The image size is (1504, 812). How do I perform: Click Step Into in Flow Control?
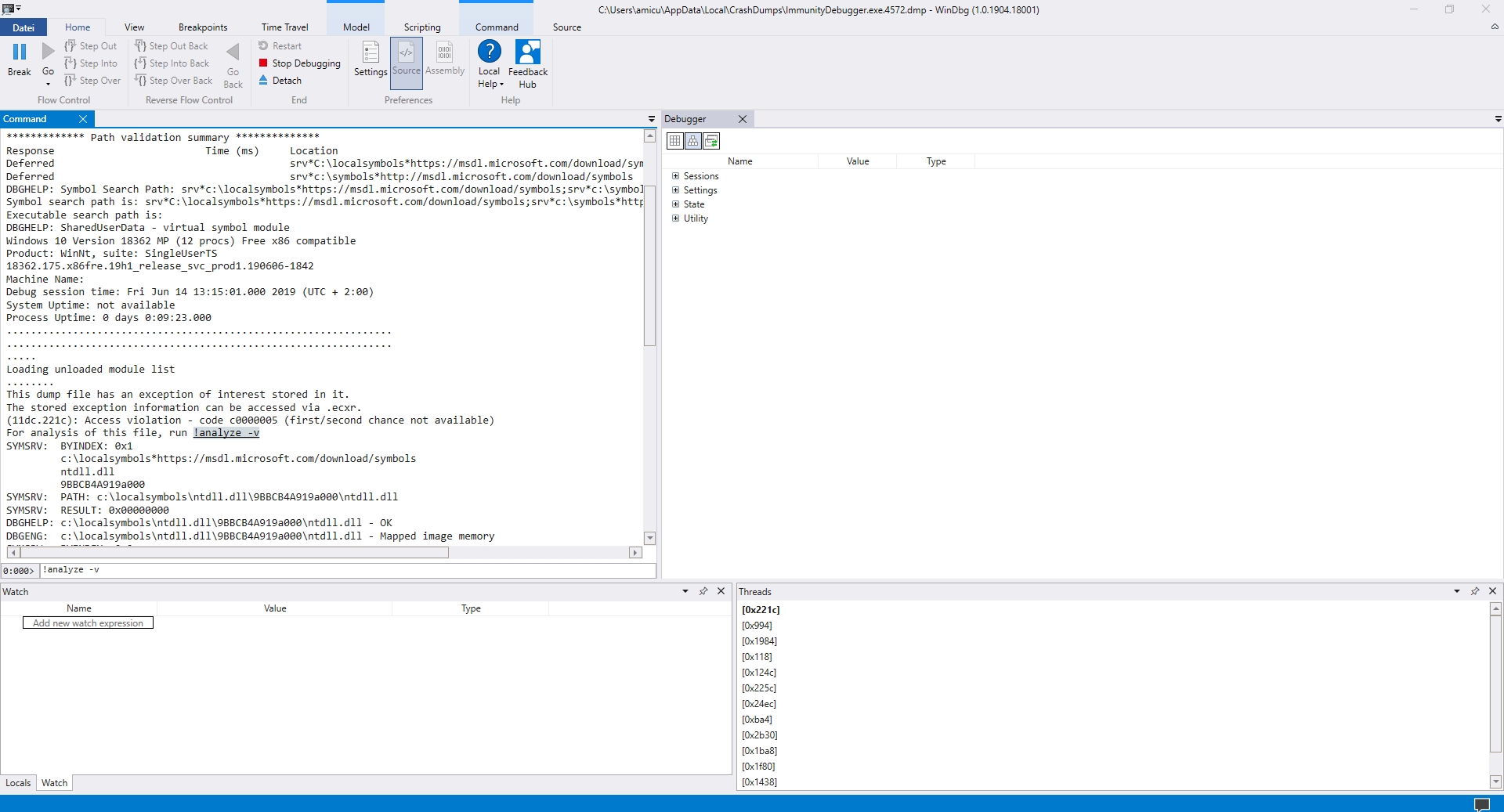[x=90, y=63]
